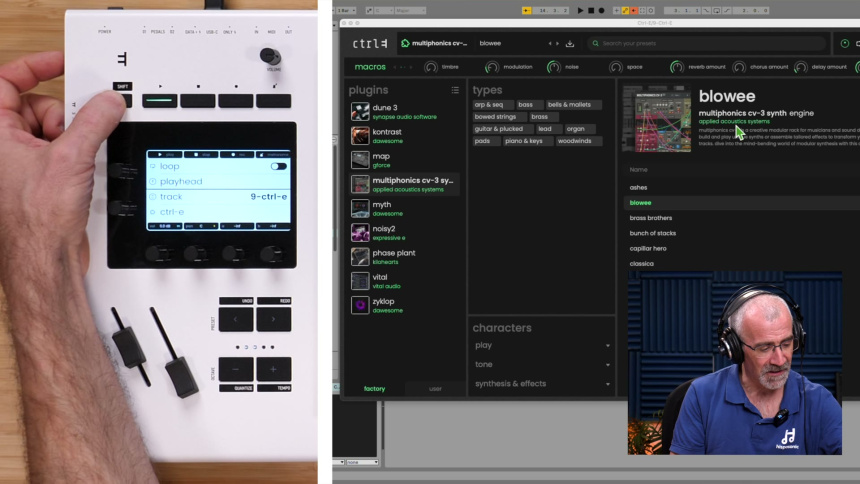Viewport: 860px width, 484px height.
Task: Toggle the automation arm icon
Action: click(625, 10)
